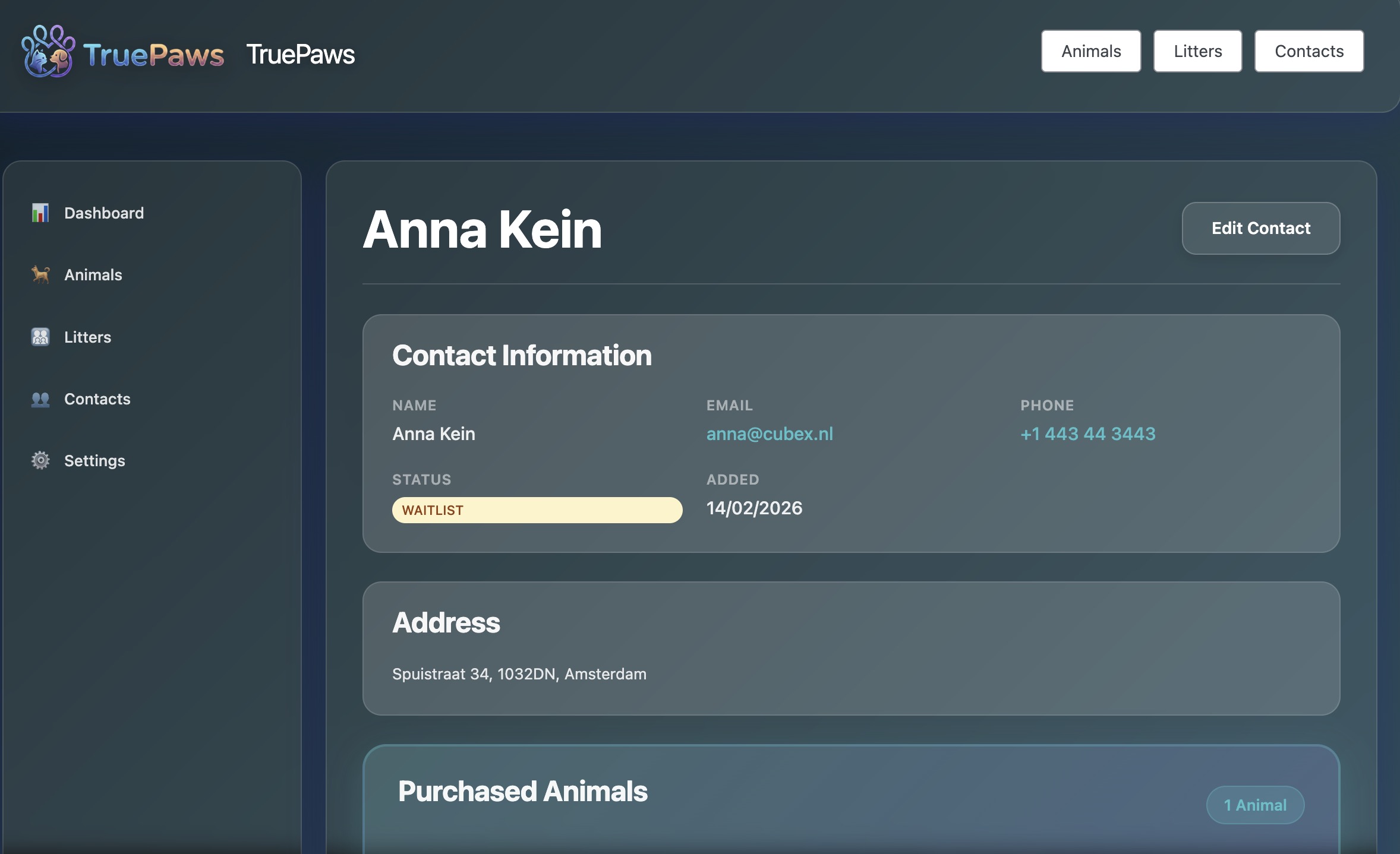The image size is (1400, 854).
Task: Click the Animals dog icon in sidebar
Action: click(x=40, y=274)
